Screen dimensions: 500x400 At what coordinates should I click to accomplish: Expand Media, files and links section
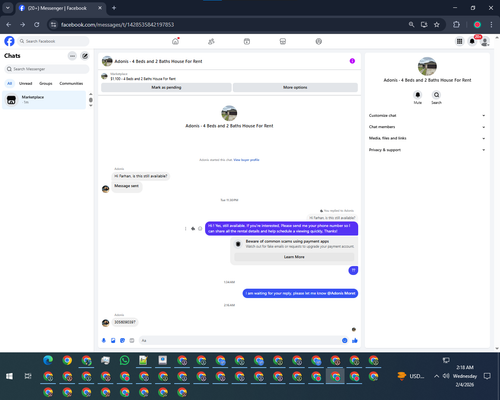pos(427,138)
